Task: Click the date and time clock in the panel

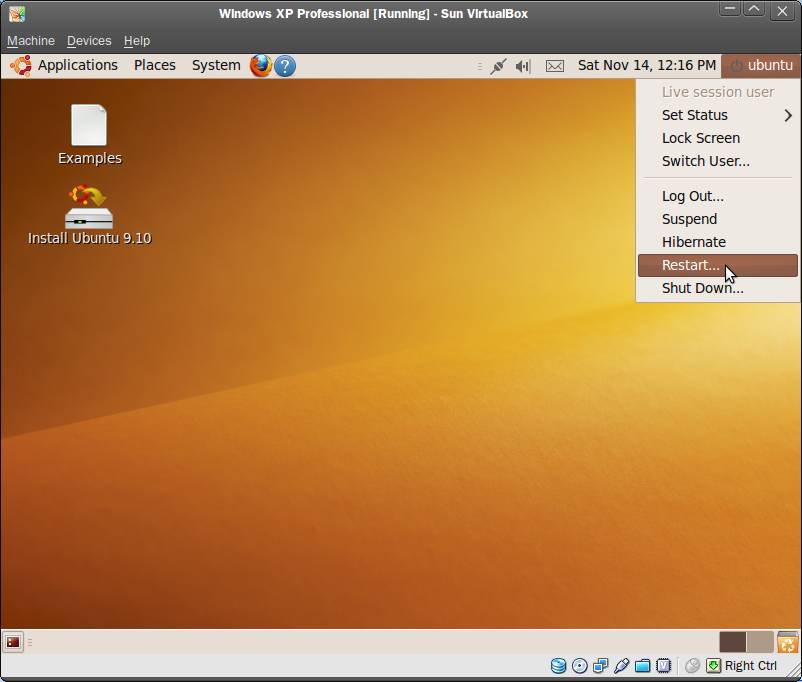Action: click(x=647, y=65)
